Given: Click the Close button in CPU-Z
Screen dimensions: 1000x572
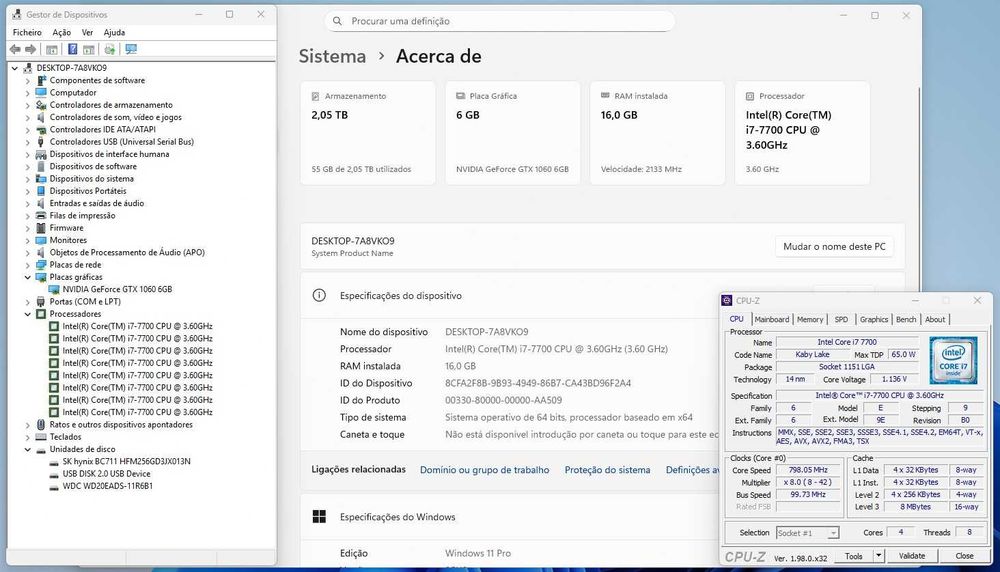Looking at the screenshot, I should [964, 556].
